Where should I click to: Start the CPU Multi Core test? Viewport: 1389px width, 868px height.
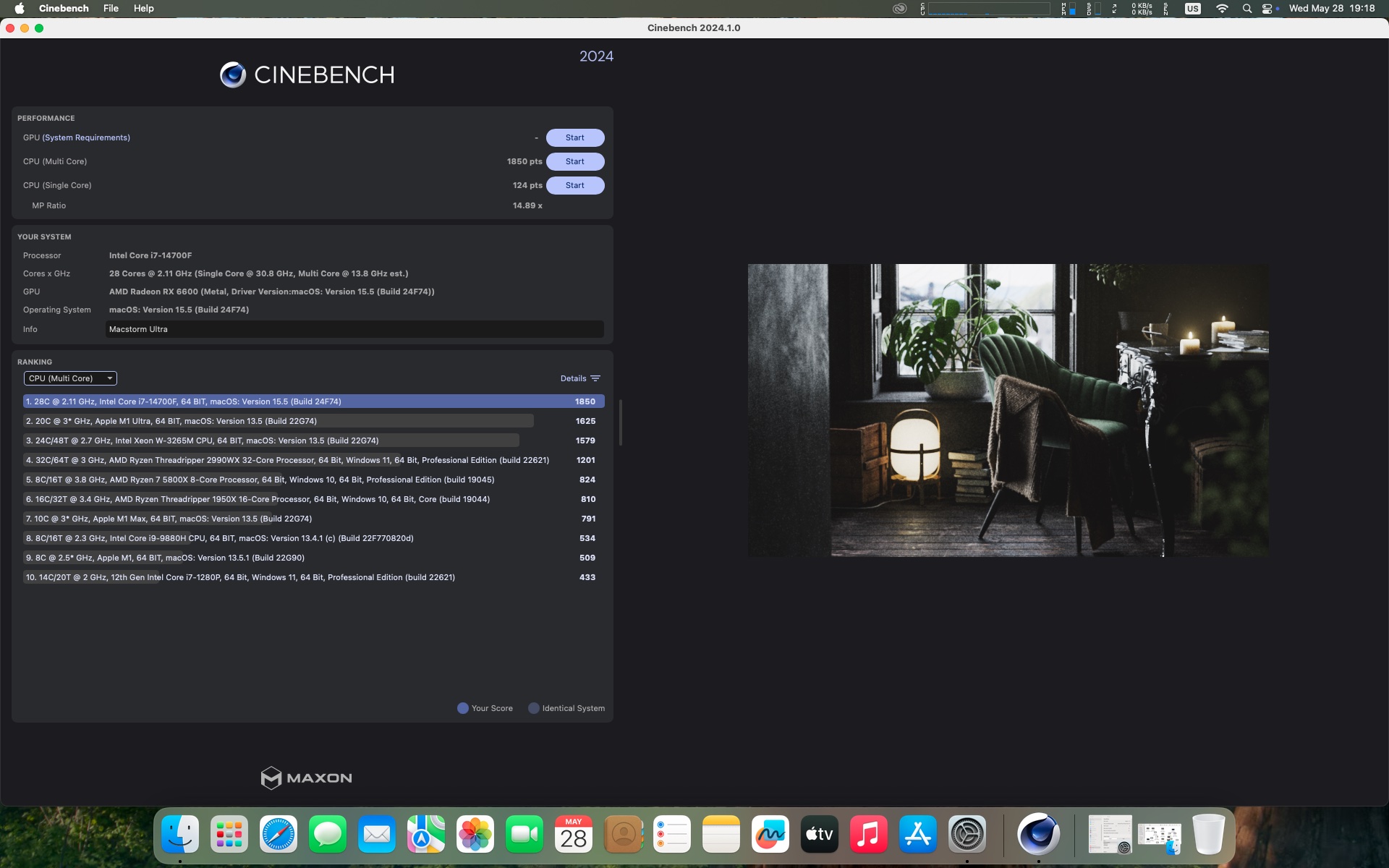[x=574, y=161]
